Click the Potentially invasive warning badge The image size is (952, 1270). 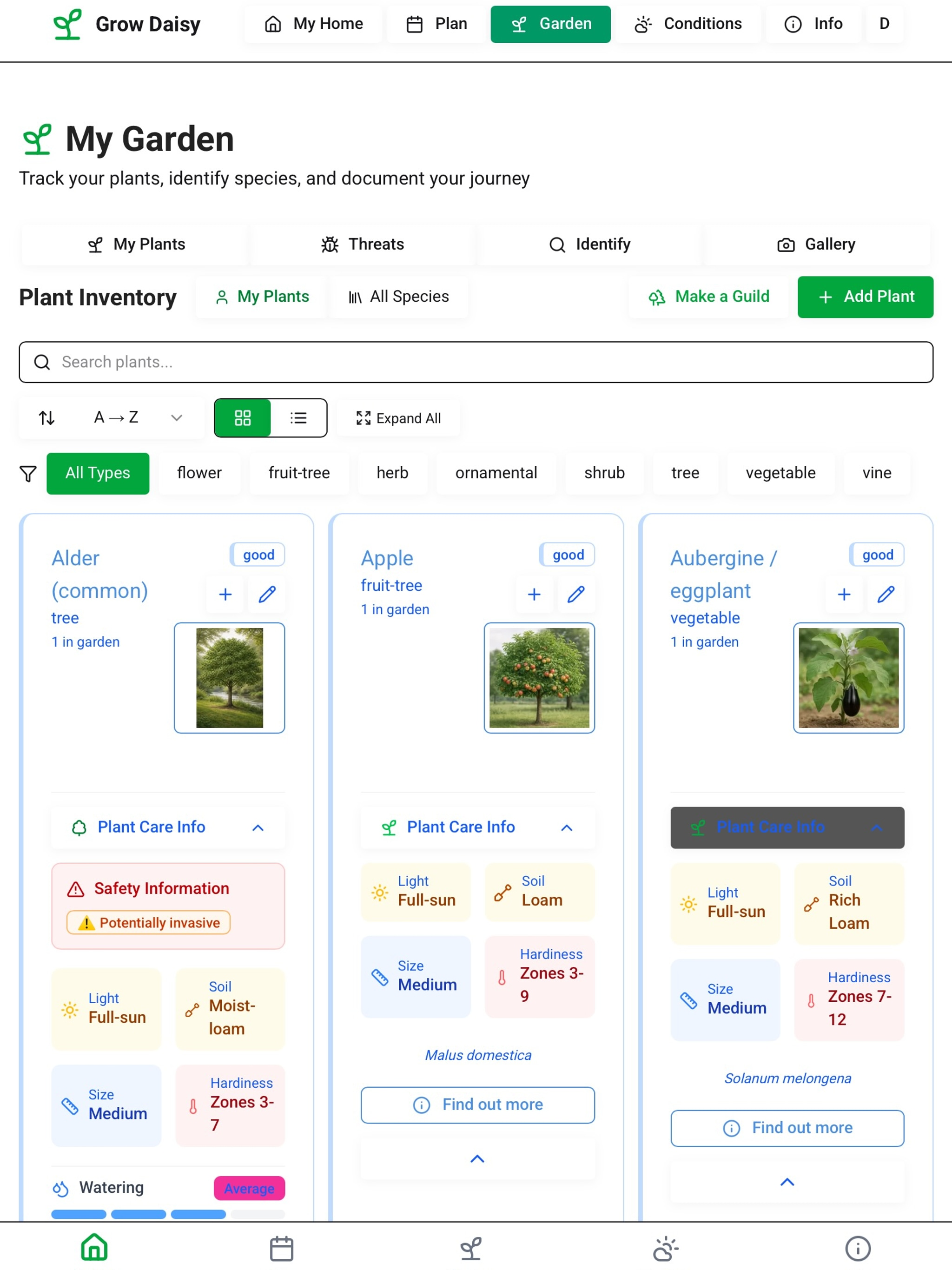[x=149, y=923]
